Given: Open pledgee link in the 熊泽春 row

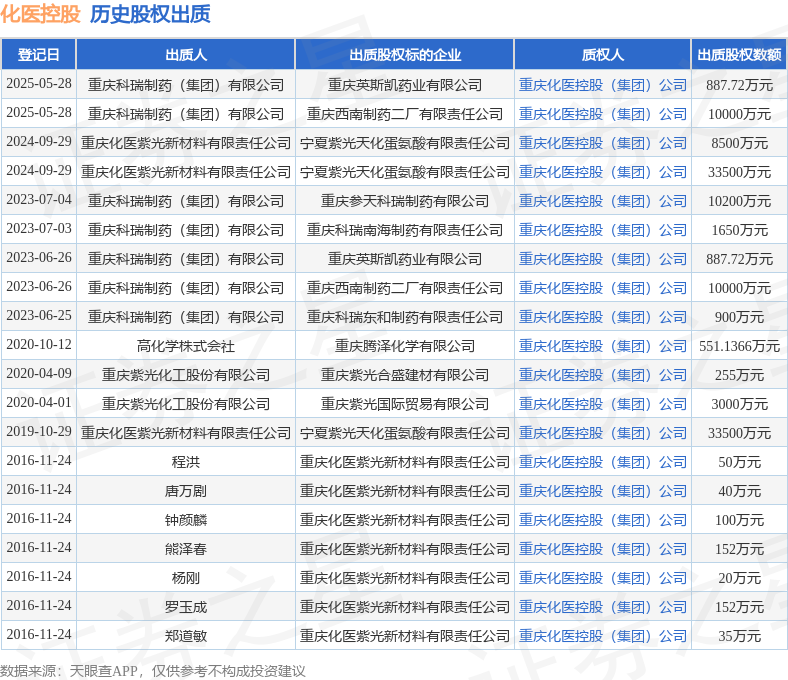Looking at the screenshot, I should point(602,549).
